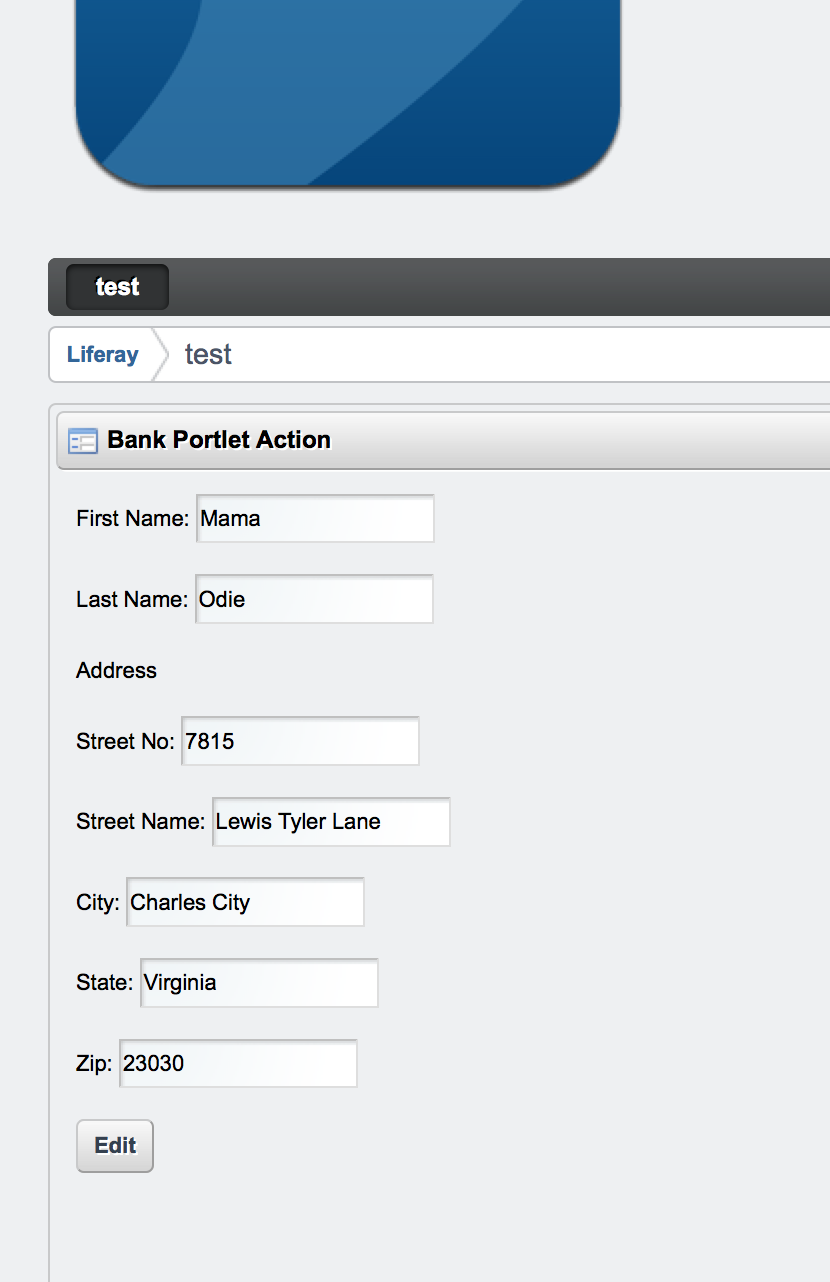Click the First Name label
This screenshot has height=1282, width=830.
coord(132,518)
